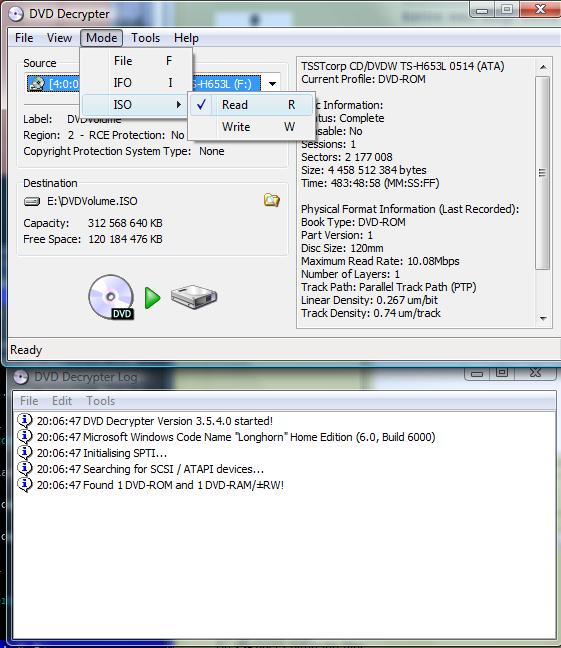Viewport: 561px width, 648px height.
Task: Click the info icon of the 'Found 1 DVD-ROM' log entry
Action: tap(25, 484)
